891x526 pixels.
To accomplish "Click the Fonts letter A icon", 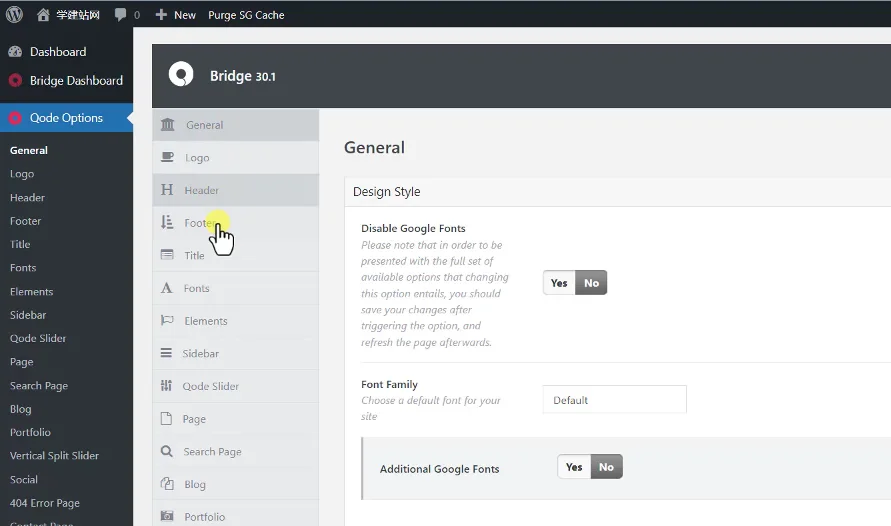I will coord(167,288).
